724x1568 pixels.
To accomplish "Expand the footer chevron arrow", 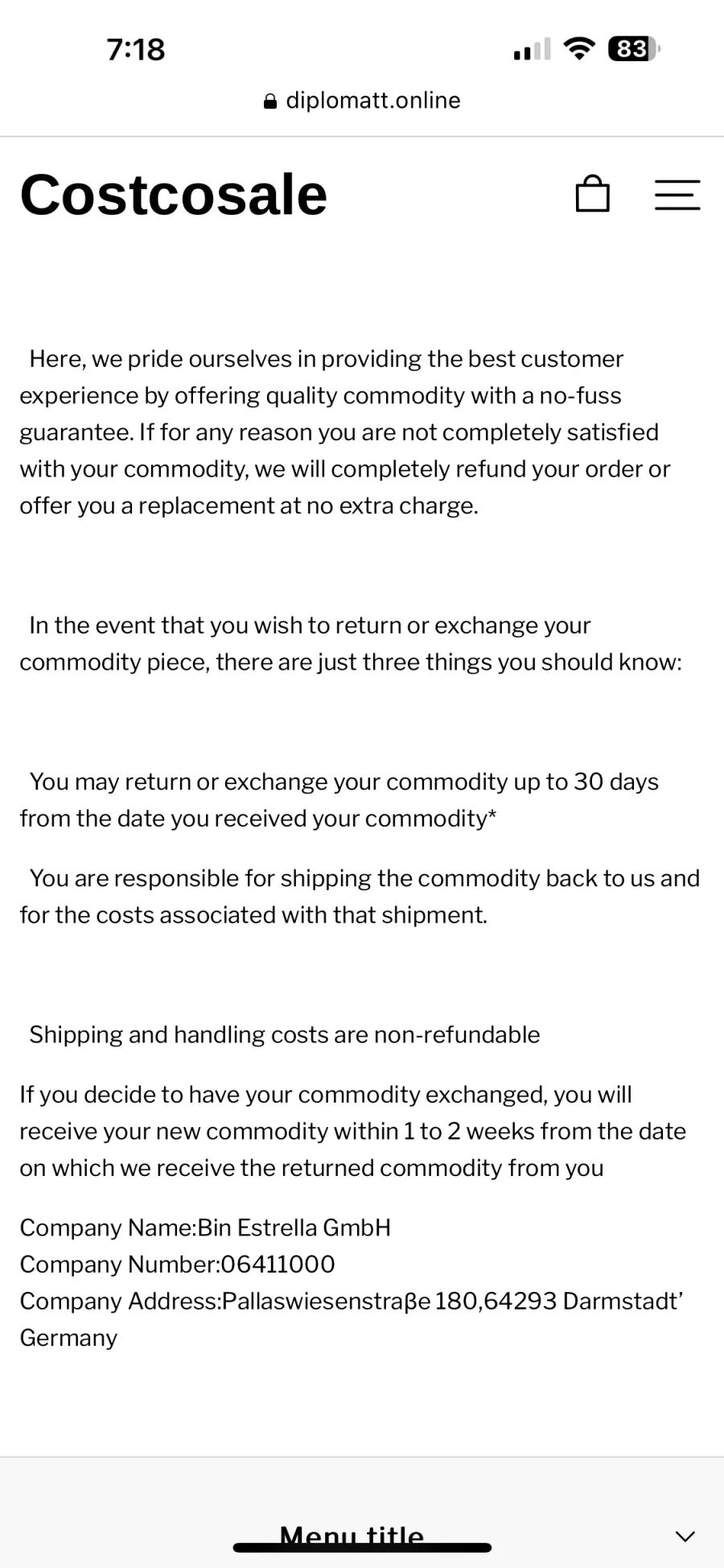I will (685, 1536).
